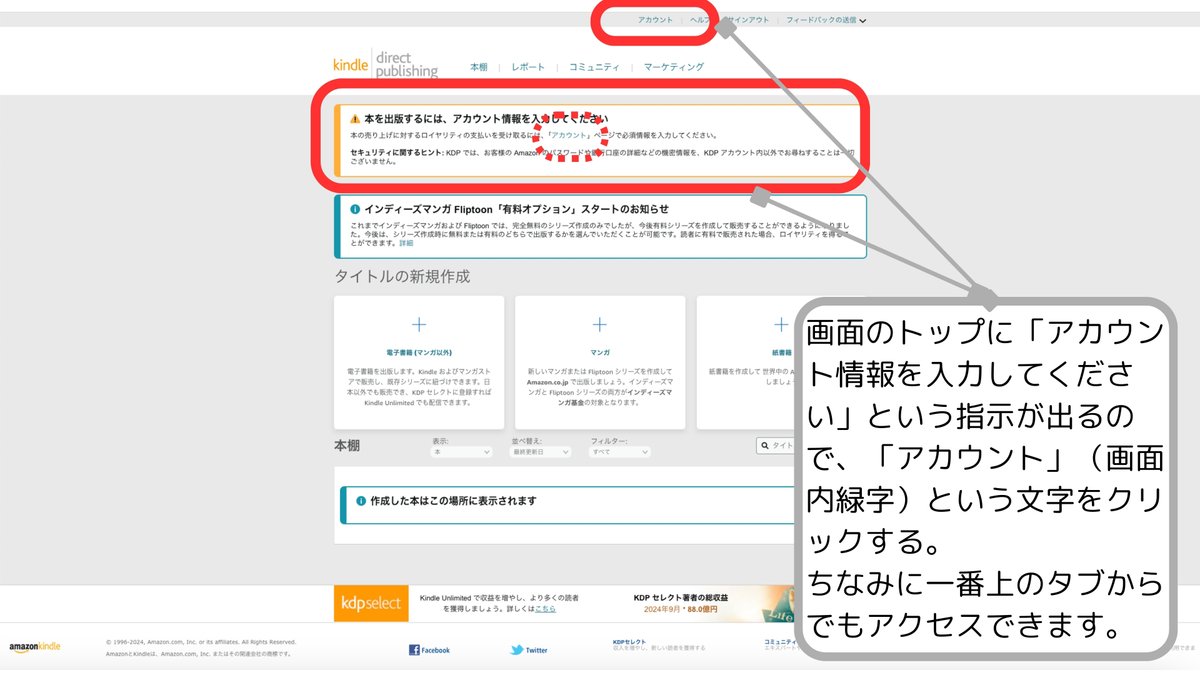The width and height of the screenshot is (1200, 675).
Task: Open the Twitter footer link
Action: click(529, 650)
